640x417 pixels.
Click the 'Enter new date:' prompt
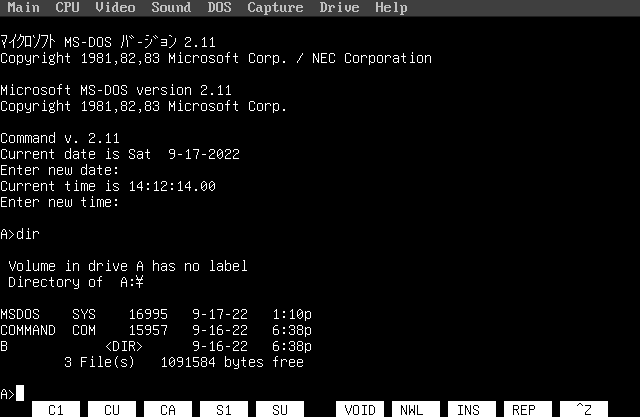click(x=60, y=170)
